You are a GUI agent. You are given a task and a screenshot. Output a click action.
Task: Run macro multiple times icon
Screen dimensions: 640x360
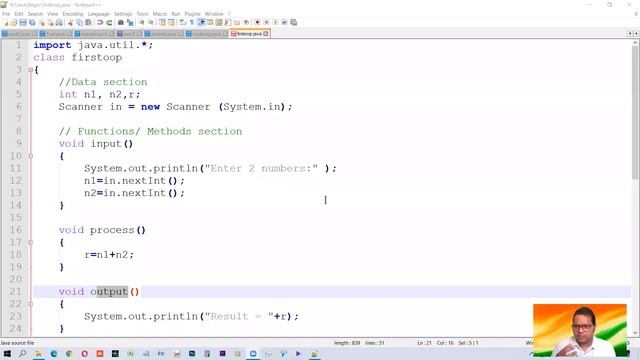[x=284, y=22]
